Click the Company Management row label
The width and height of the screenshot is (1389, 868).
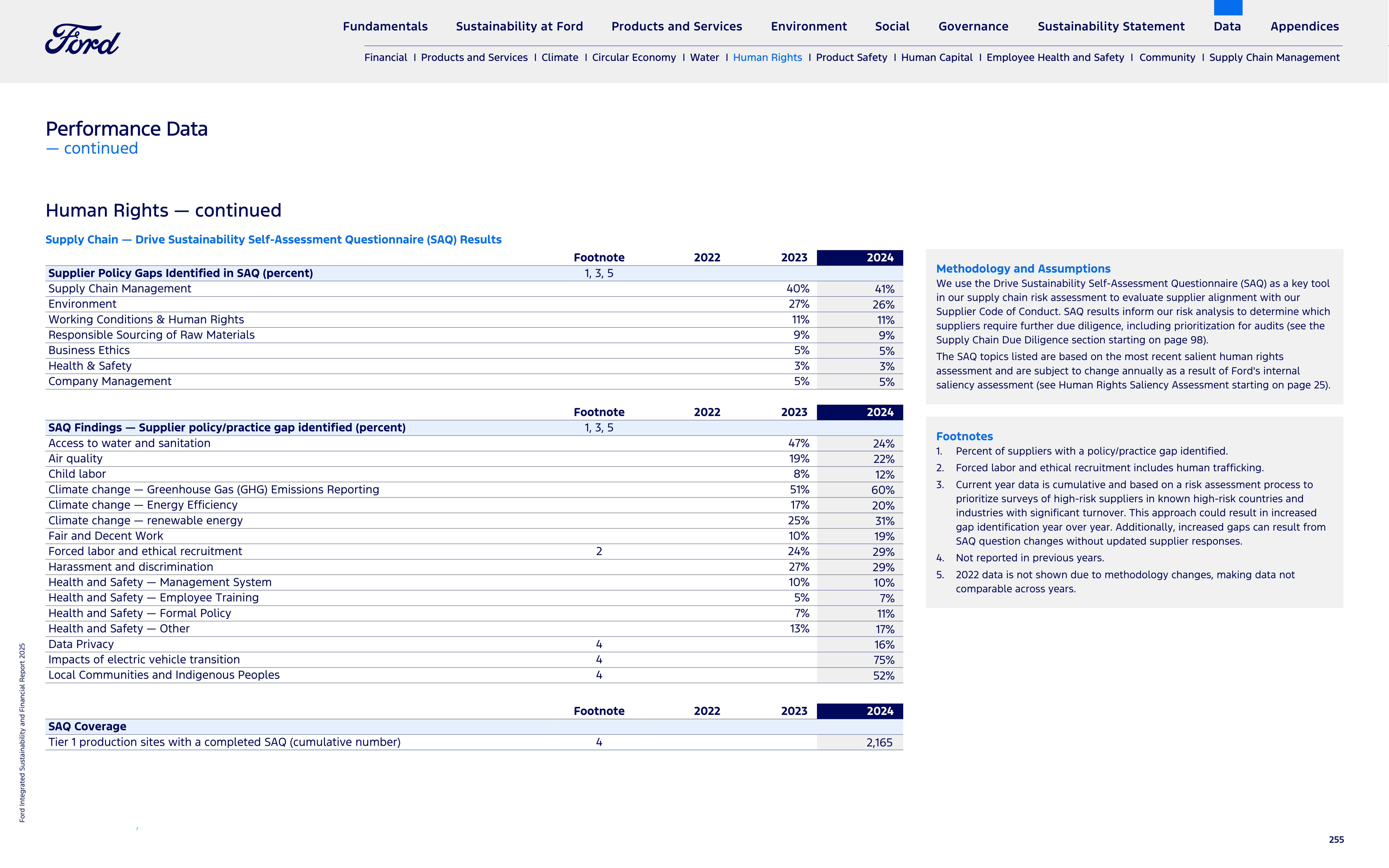pyautogui.click(x=110, y=381)
